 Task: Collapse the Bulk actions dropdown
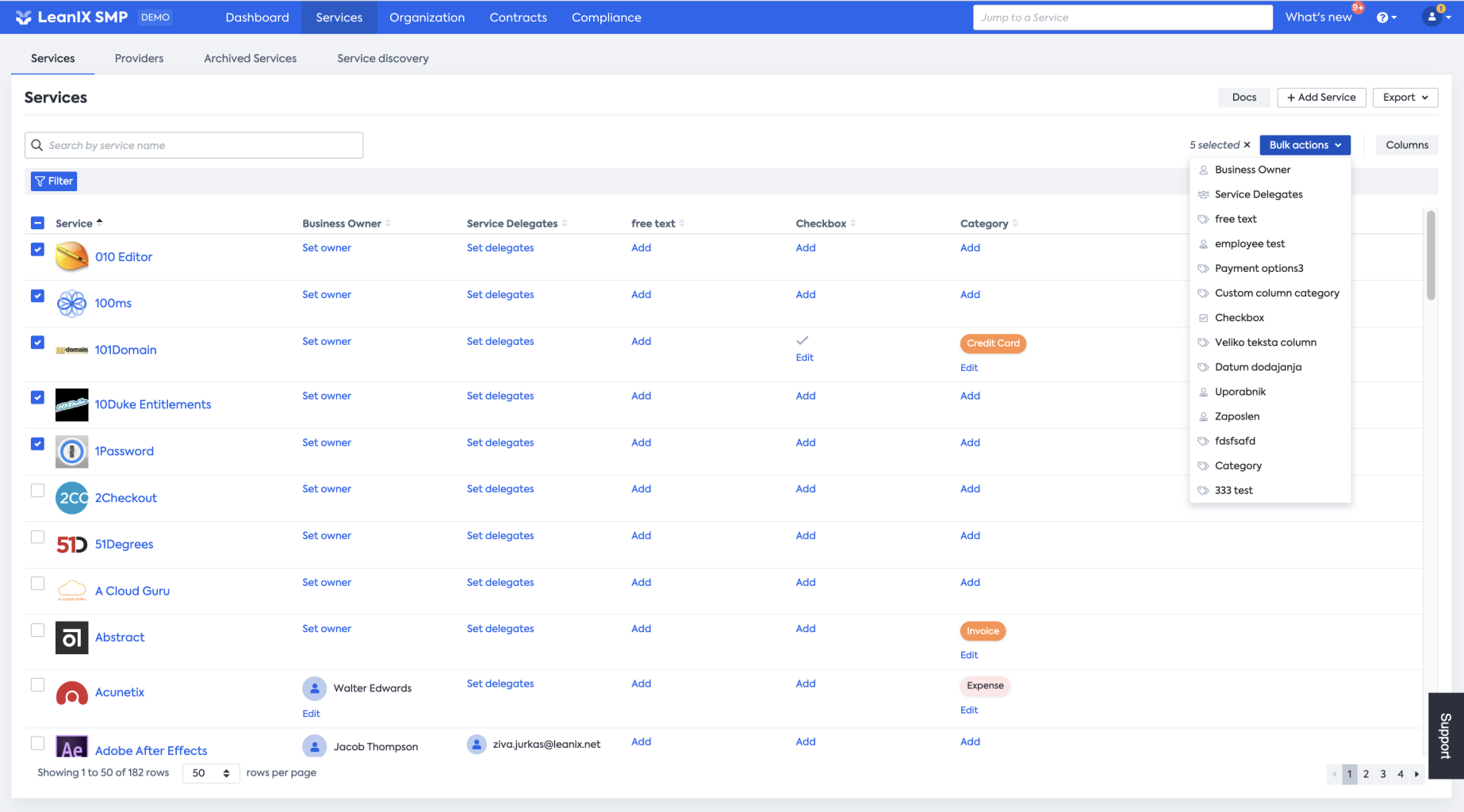(x=1305, y=145)
